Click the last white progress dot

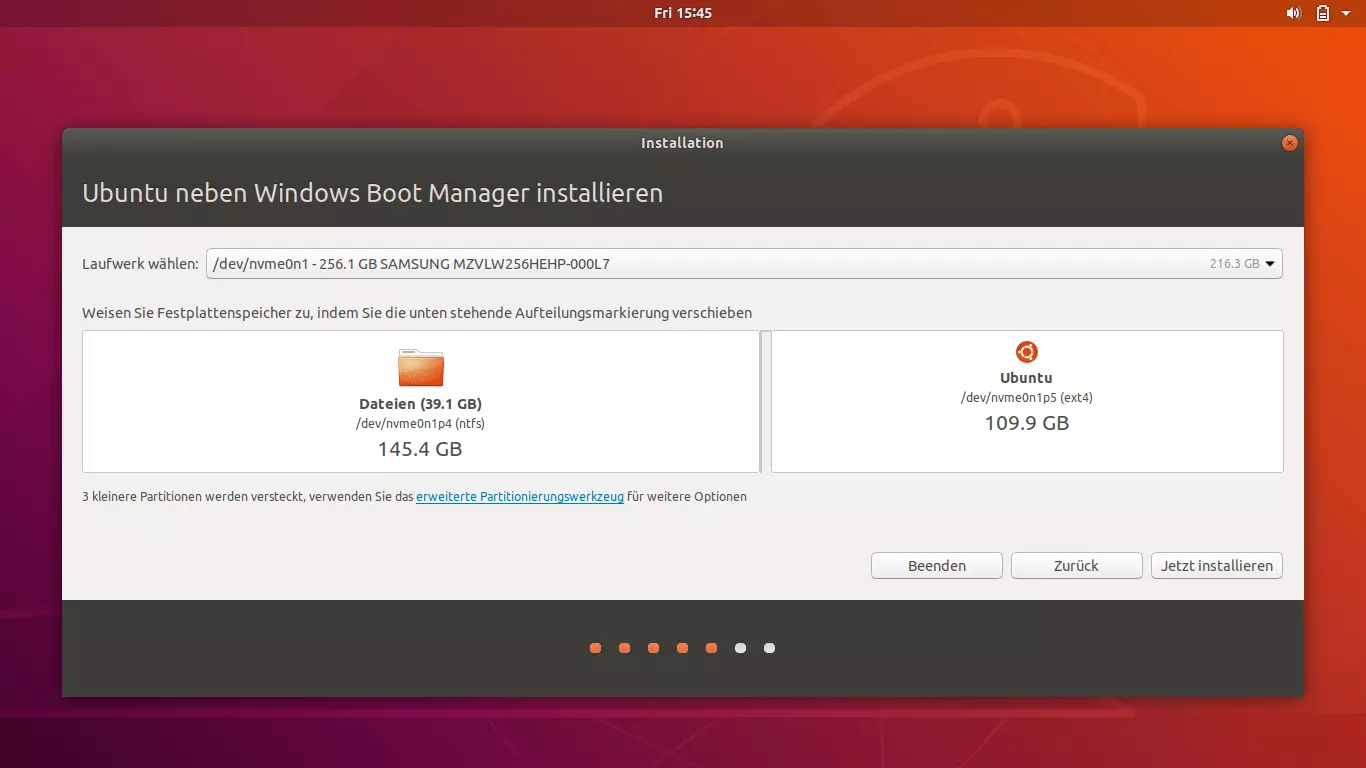(x=769, y=648)
